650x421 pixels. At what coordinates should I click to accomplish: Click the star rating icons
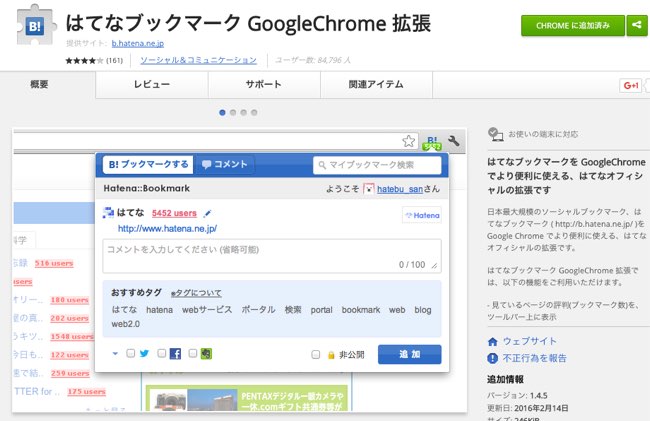point(84,60)
